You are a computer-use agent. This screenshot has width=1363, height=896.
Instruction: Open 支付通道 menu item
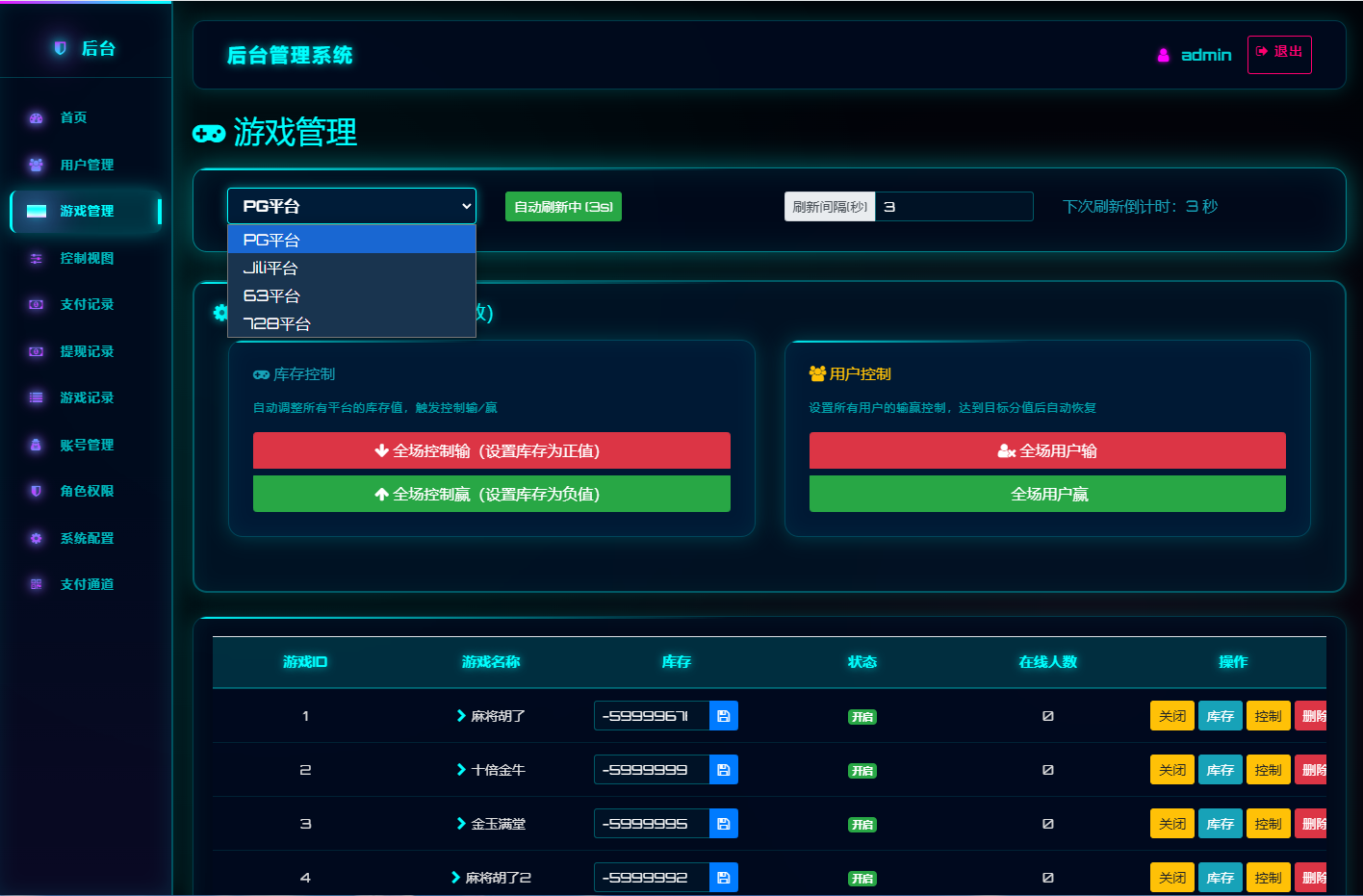click(x=86, y=584)
